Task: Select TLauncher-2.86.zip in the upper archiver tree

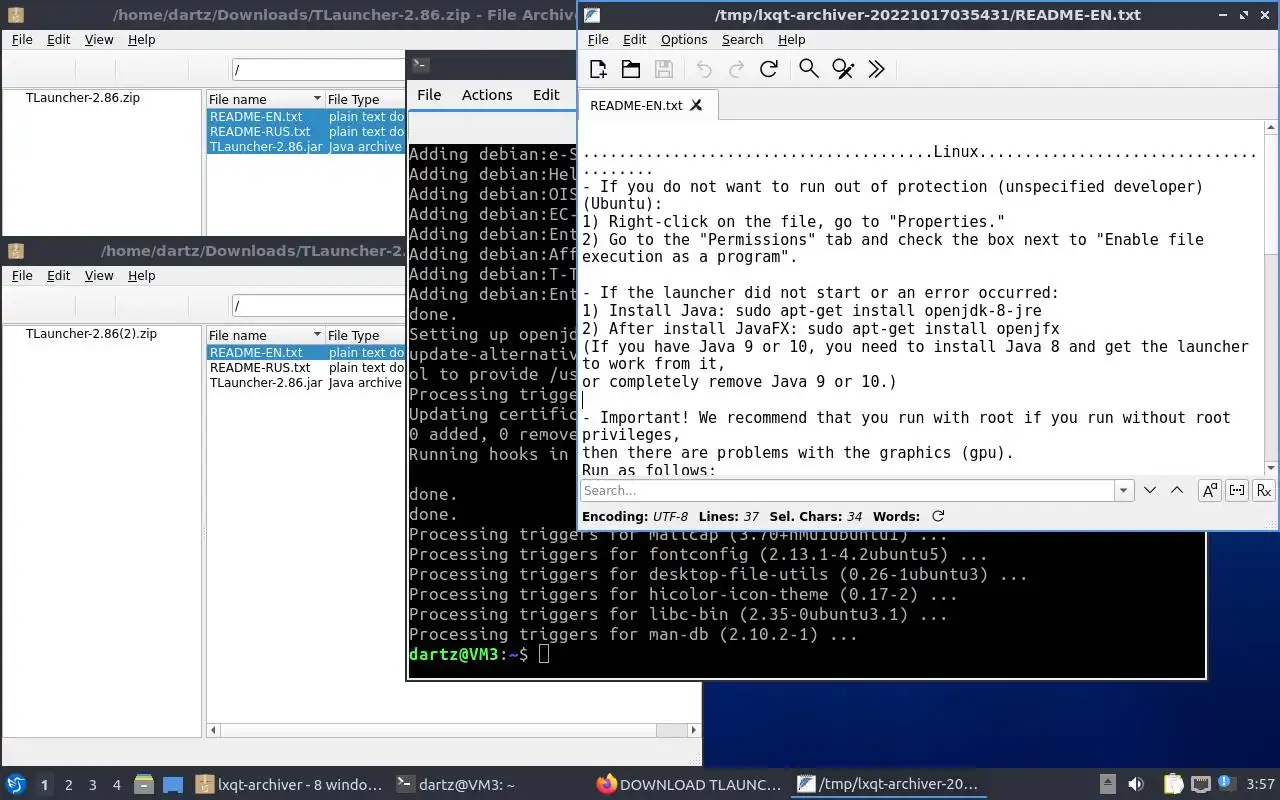Action: pyautogui.click(x=83, y=98)
